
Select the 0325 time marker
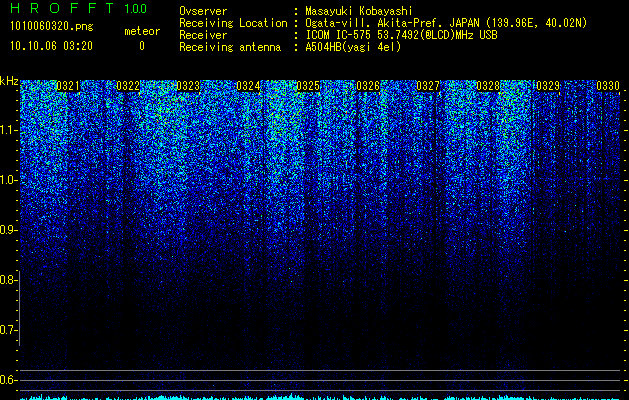[308, 86]
